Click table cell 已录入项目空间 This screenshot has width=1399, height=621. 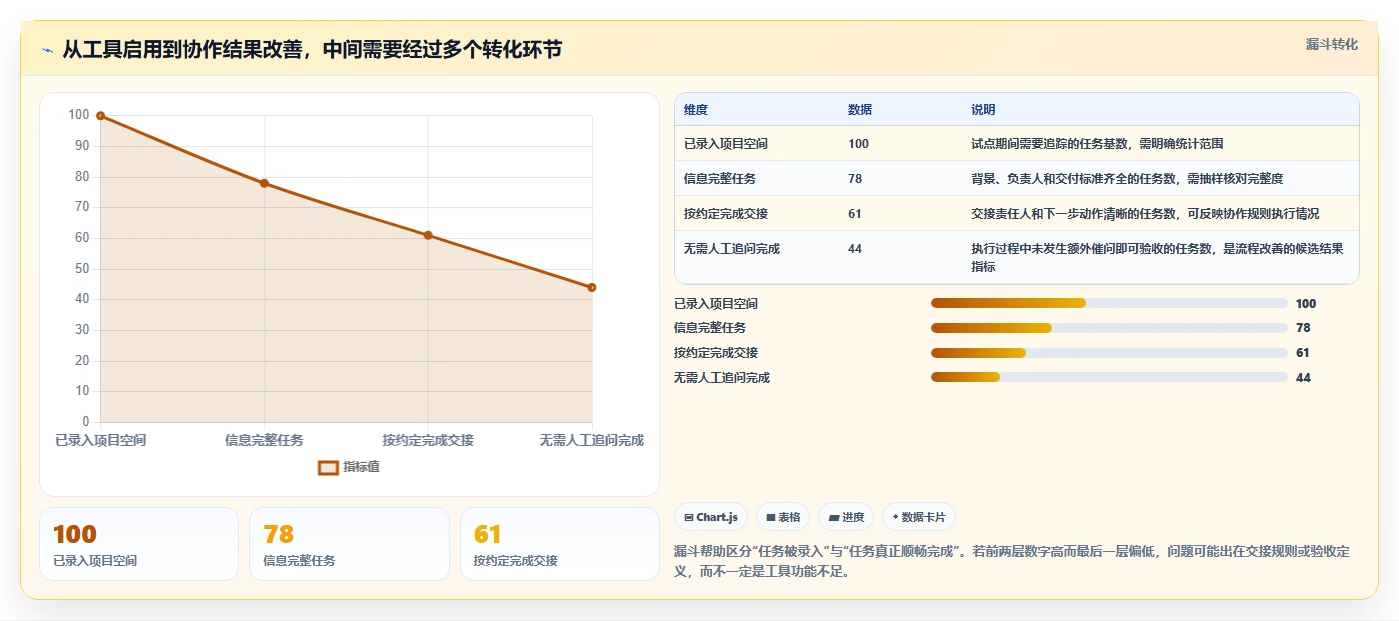tap(726, 144)
